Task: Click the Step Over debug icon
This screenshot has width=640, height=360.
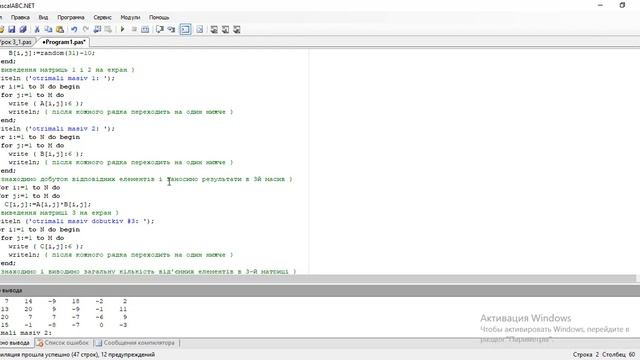Action: [x=160, y=29]
